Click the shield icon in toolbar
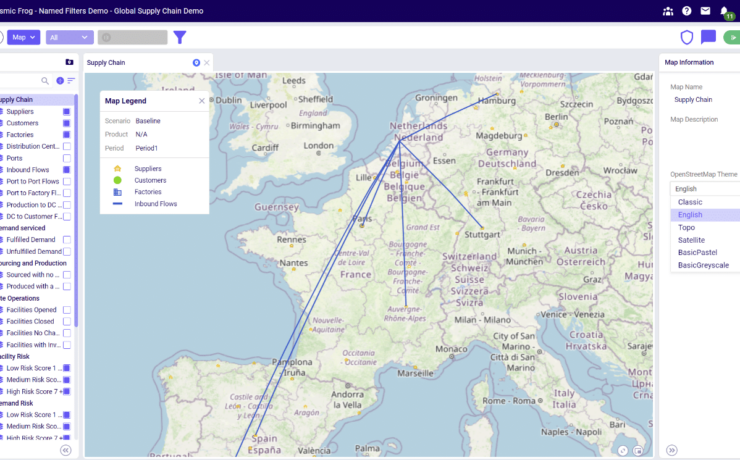This screenshot has width=740, height=460. click(687, 37)
